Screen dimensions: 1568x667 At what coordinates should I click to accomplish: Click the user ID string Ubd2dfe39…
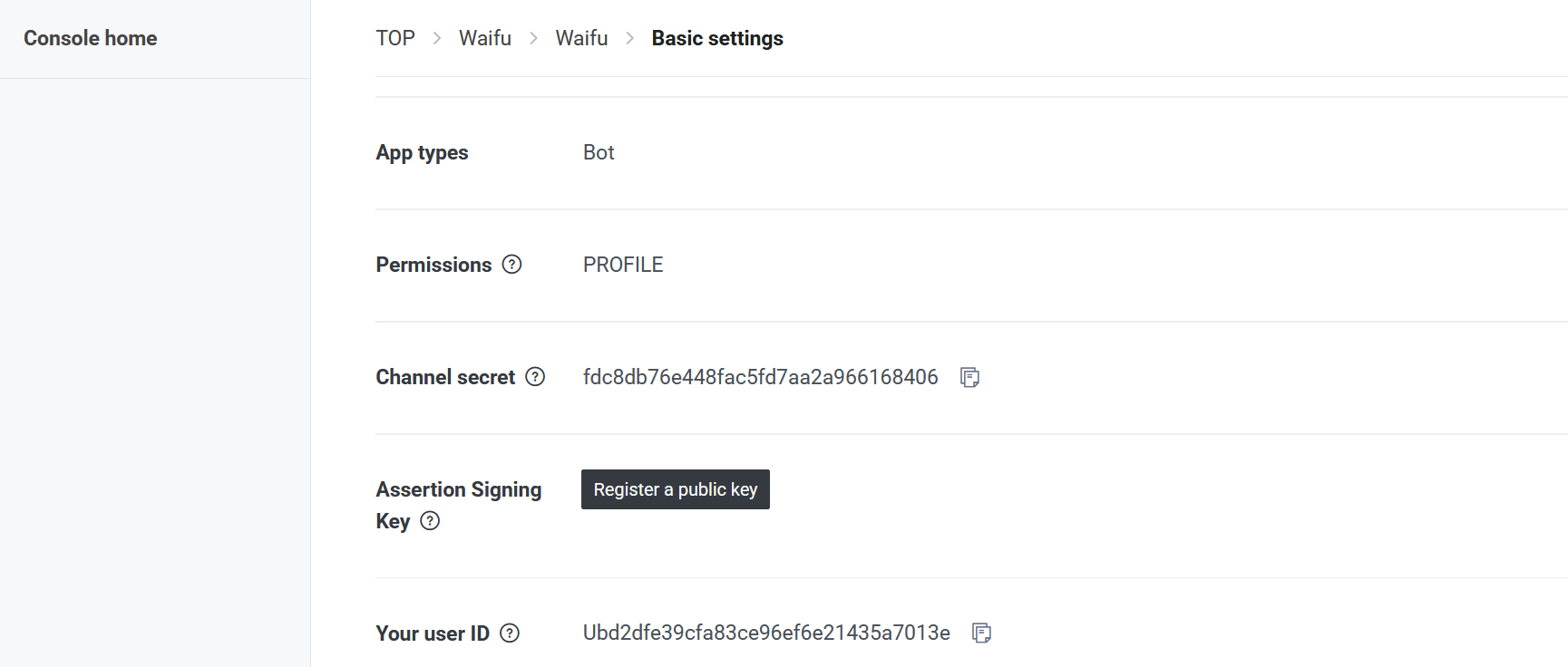tap(766, 633)
